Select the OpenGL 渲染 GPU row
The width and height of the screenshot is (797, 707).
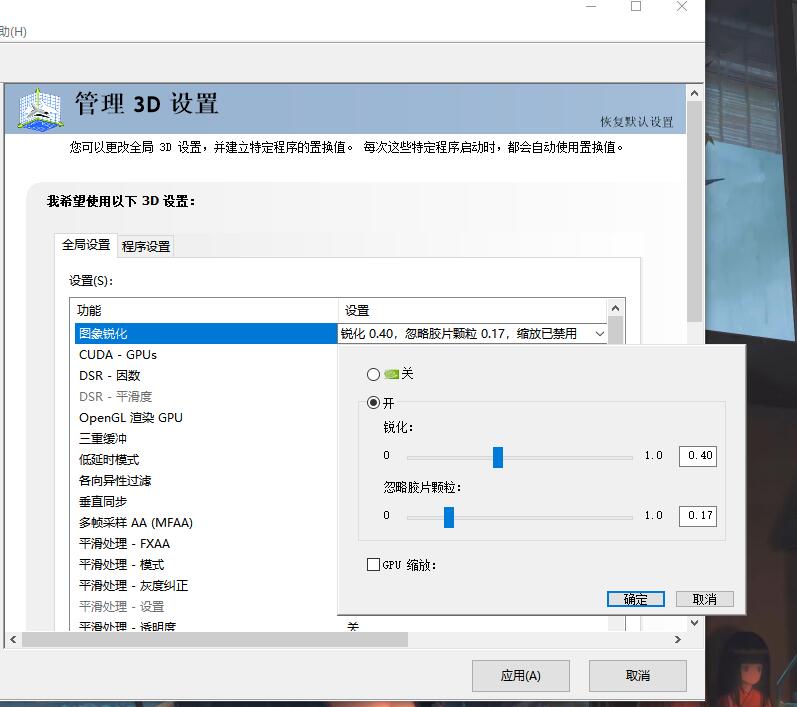[x=206, y=418]
